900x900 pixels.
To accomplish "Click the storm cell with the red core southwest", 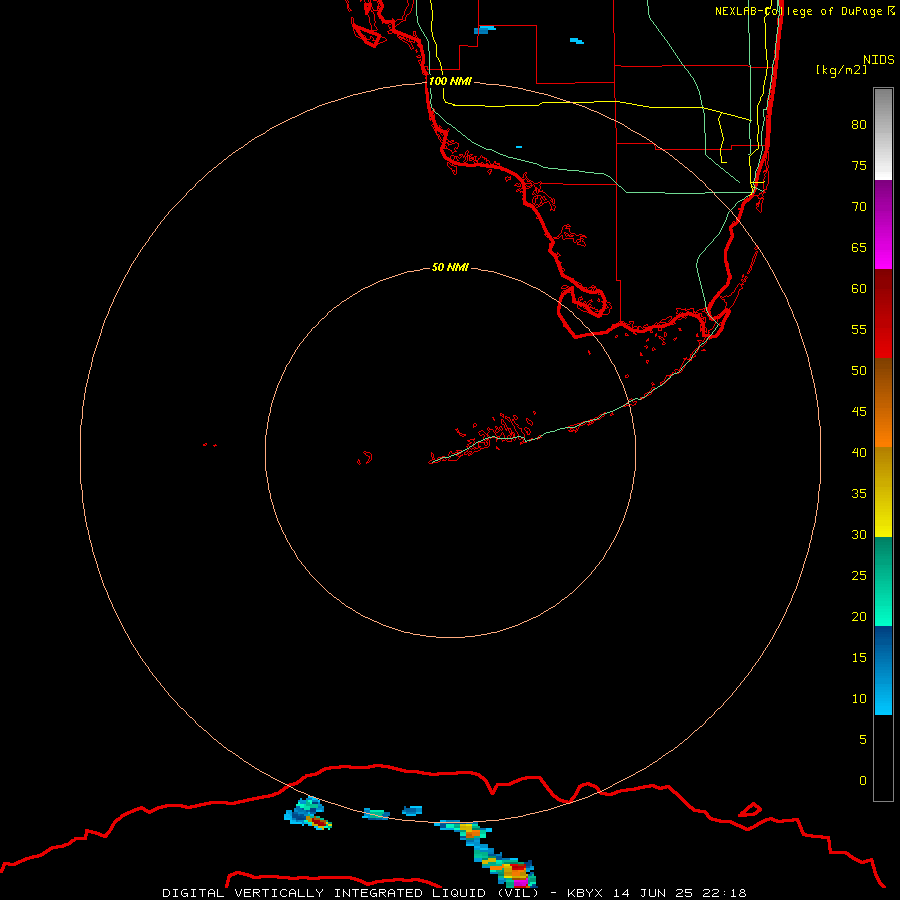I will click(x=308, y=814).
